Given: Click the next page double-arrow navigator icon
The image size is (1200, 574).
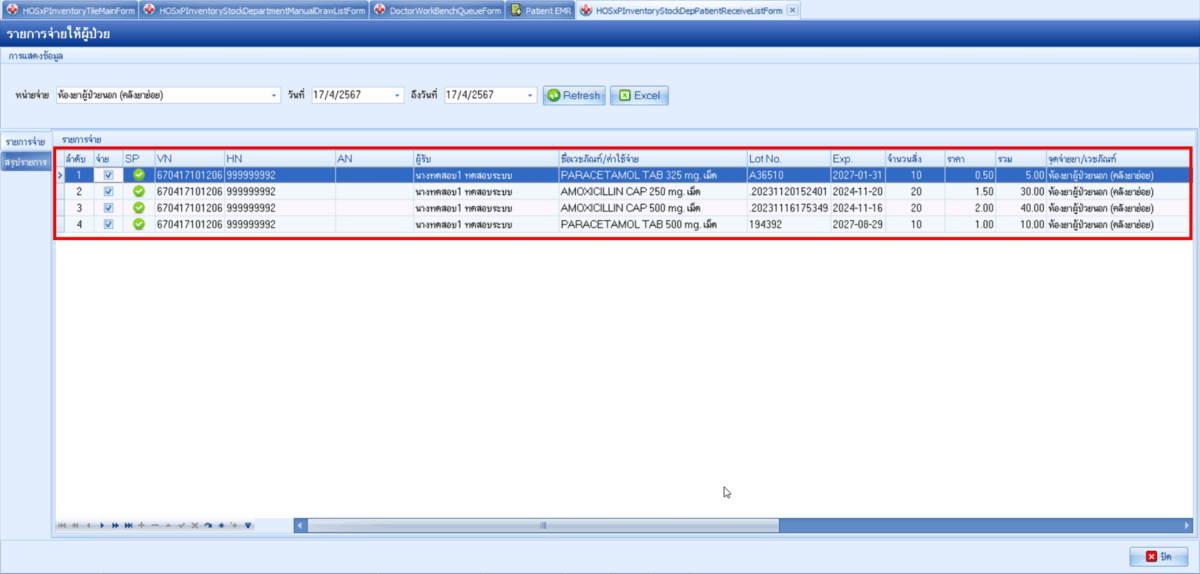Looking at the screenshot, I should (x=115, y=525).
